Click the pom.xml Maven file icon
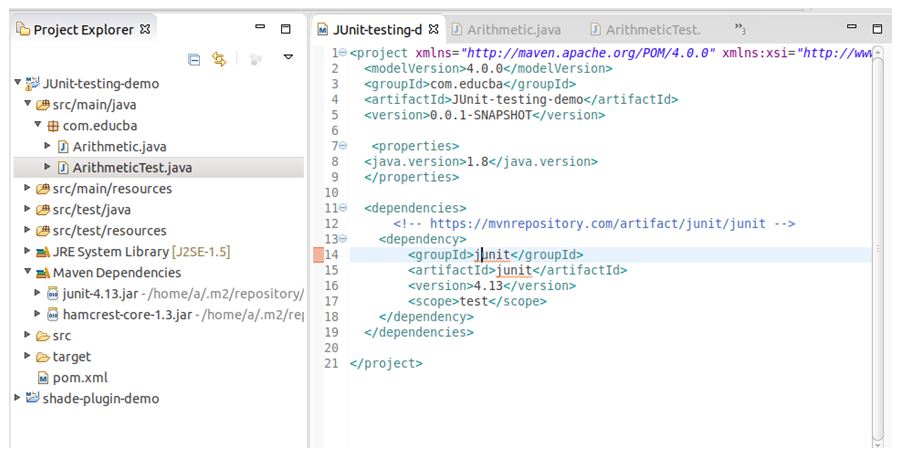The height and width of the screenshot is (459, 898). tap(43, 378)
